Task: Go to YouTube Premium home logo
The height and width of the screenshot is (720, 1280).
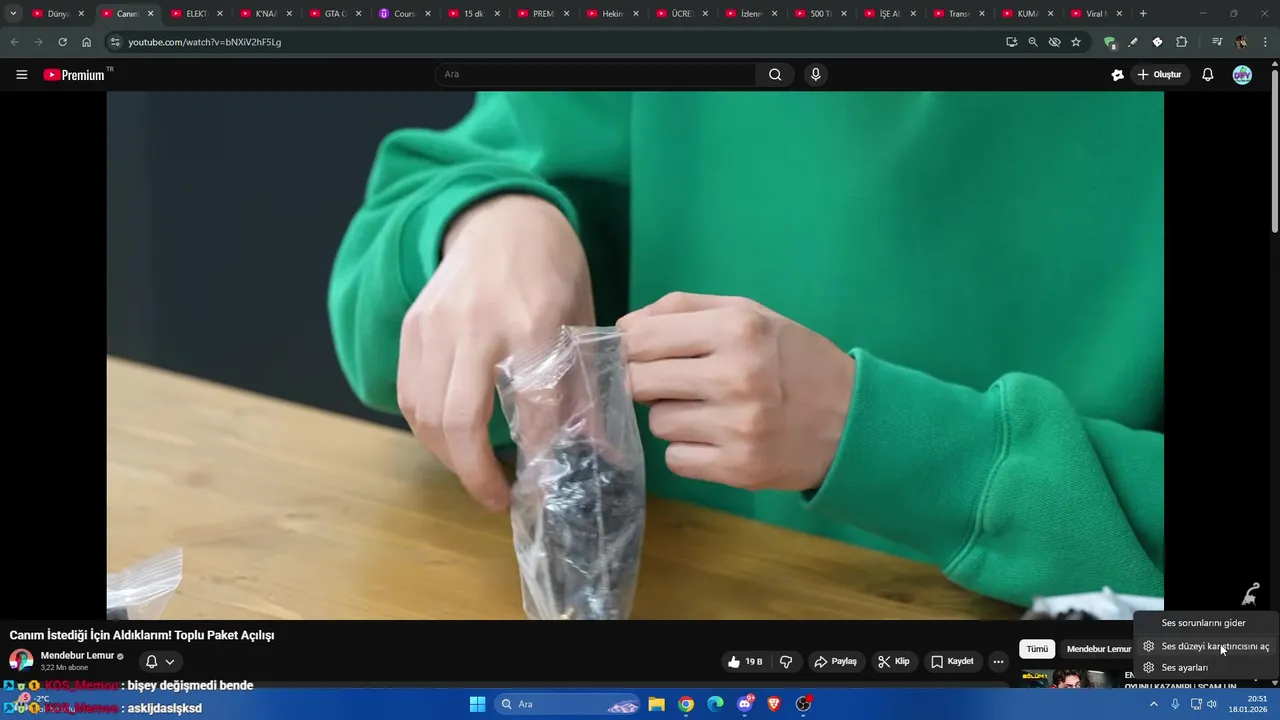Action: point(76,75)
